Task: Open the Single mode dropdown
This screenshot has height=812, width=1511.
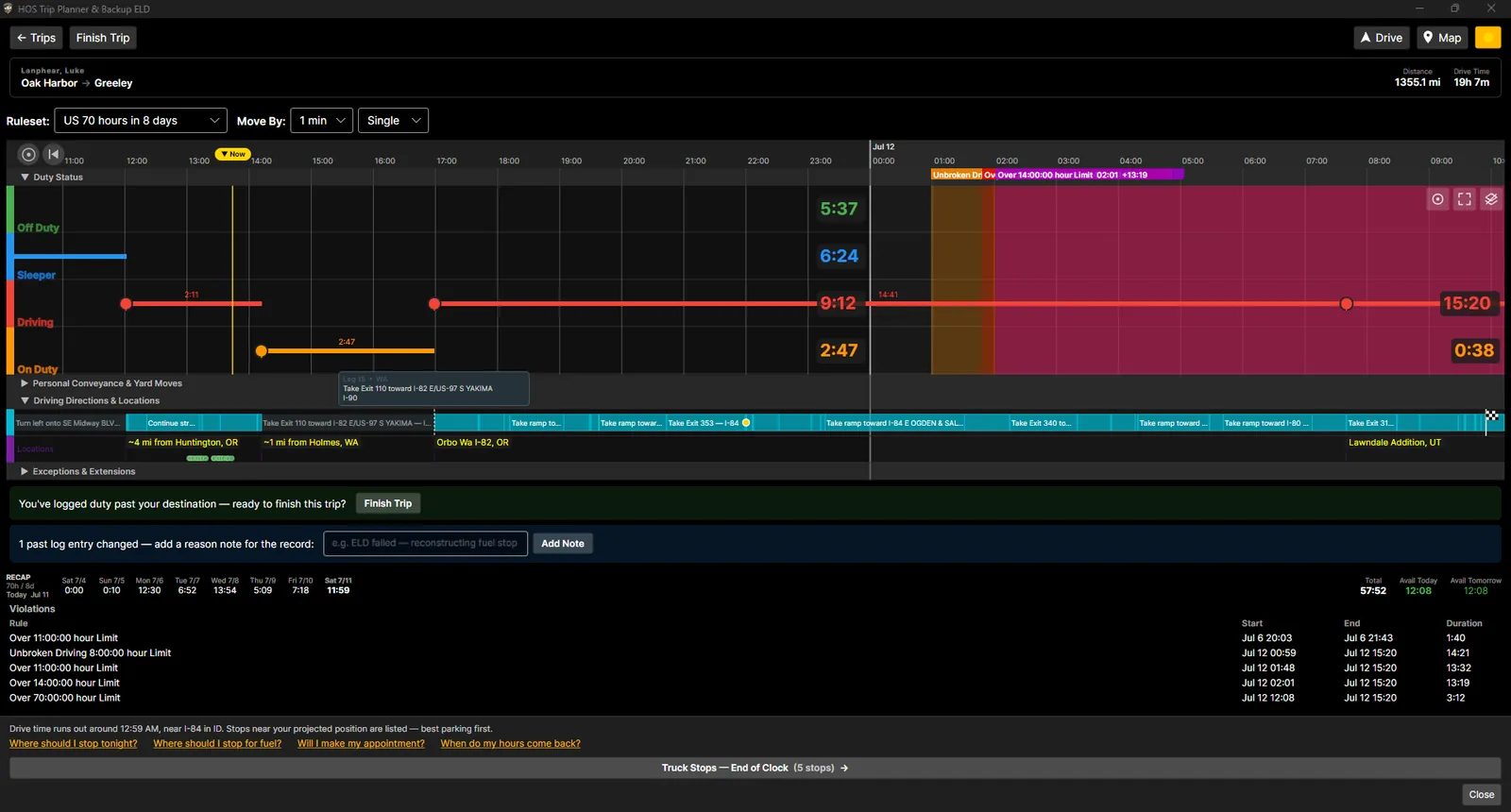Action: point(393,121)
